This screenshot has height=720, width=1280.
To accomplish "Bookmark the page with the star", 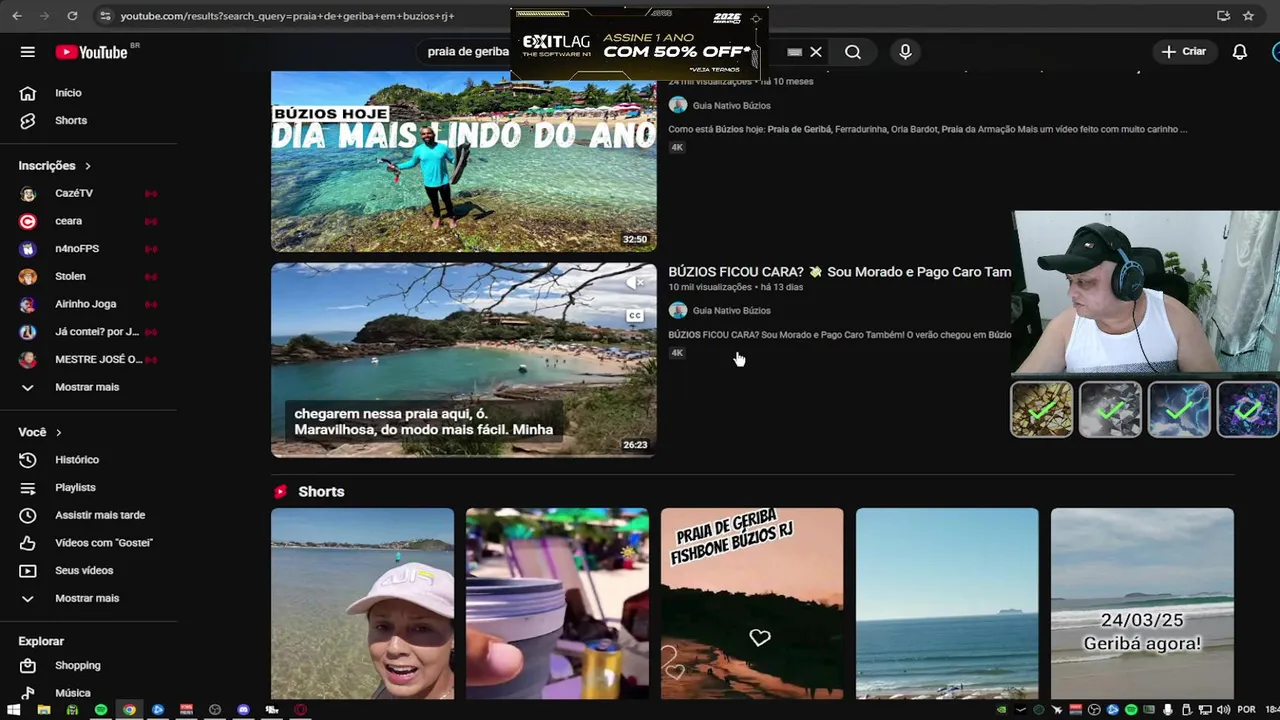I will [x=1248, y=16].
